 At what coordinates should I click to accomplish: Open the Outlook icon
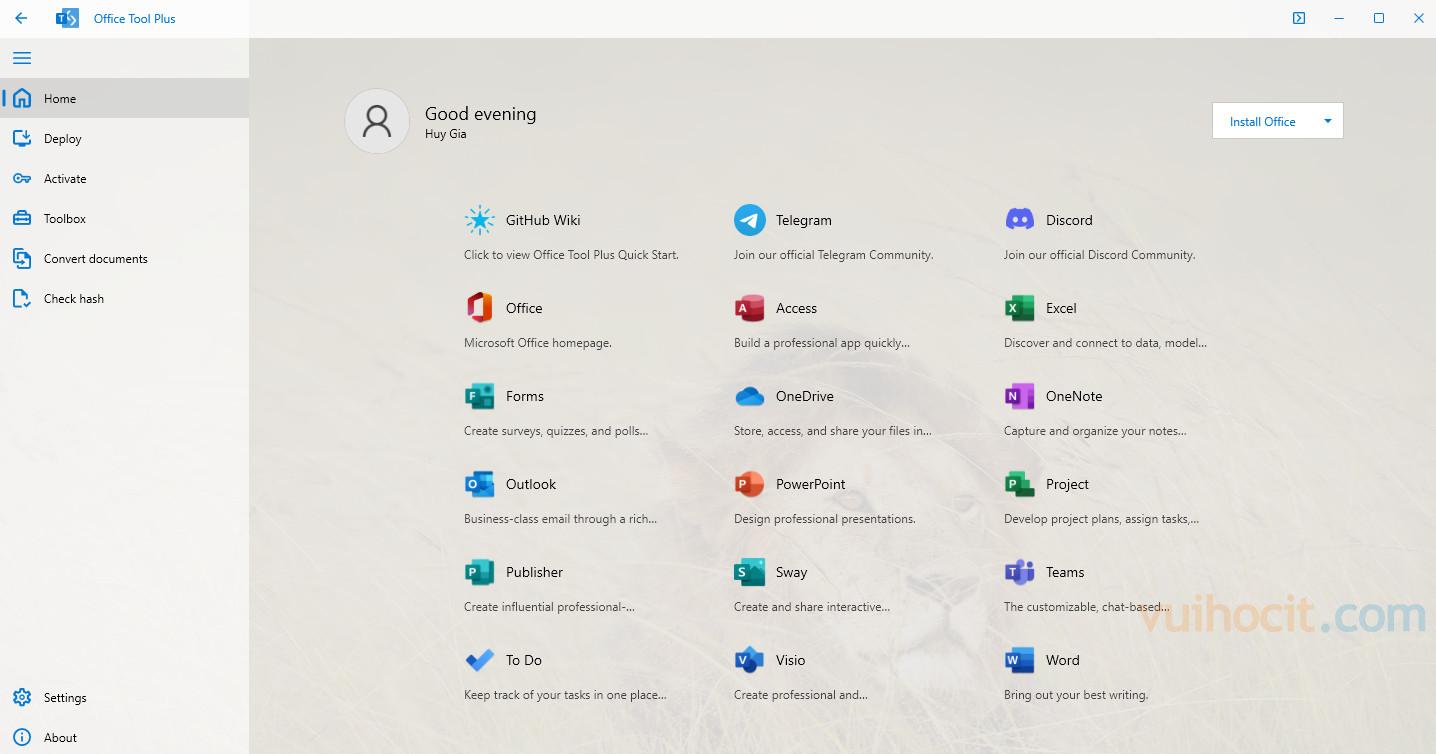(x=480, y=484)
